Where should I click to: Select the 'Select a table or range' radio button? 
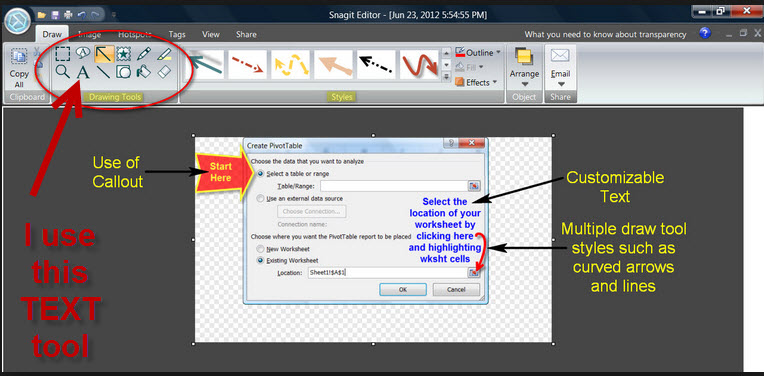[x=261, y=173]
